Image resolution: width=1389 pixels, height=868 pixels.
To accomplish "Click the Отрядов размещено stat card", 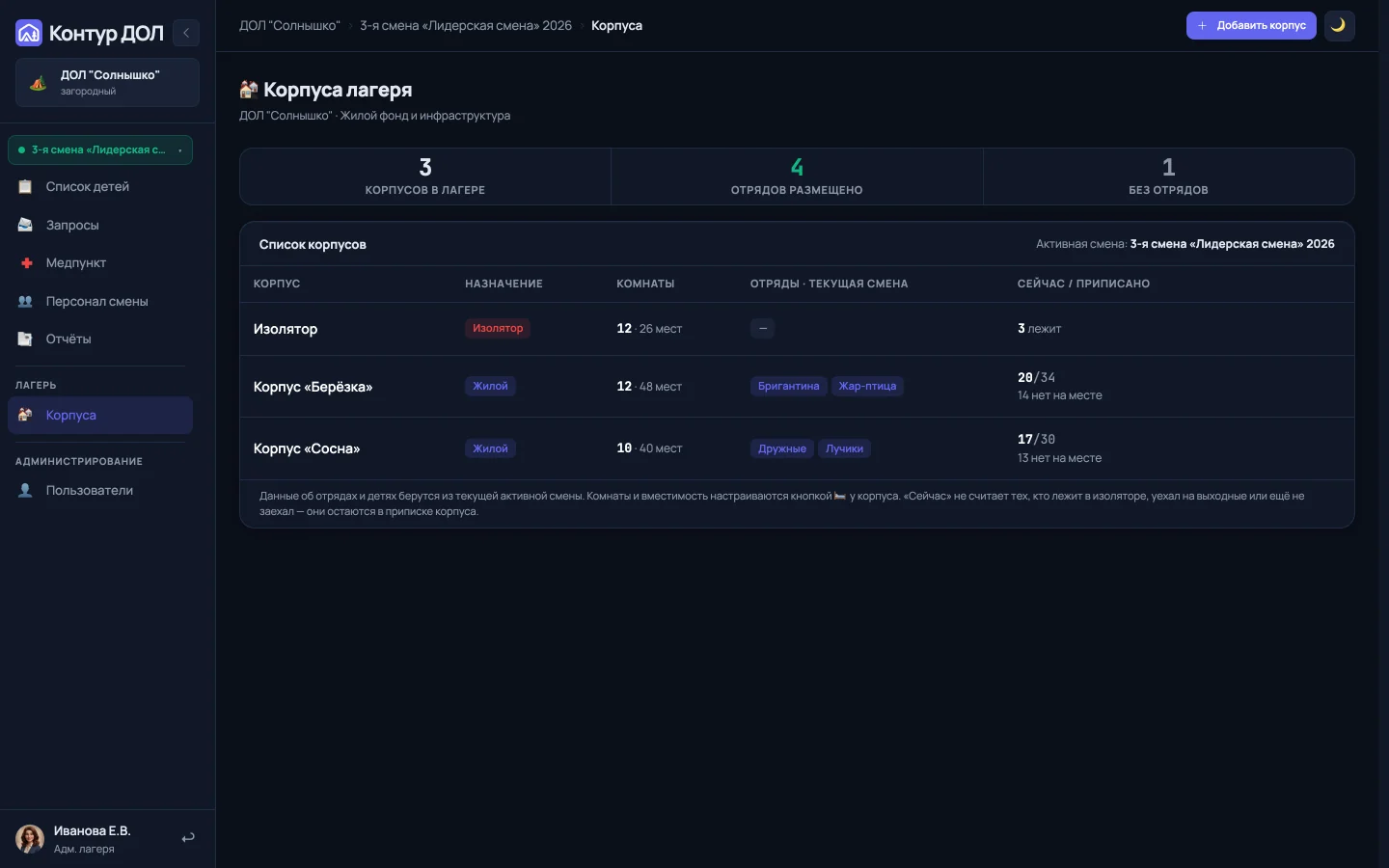I will [x=797, y=176].
